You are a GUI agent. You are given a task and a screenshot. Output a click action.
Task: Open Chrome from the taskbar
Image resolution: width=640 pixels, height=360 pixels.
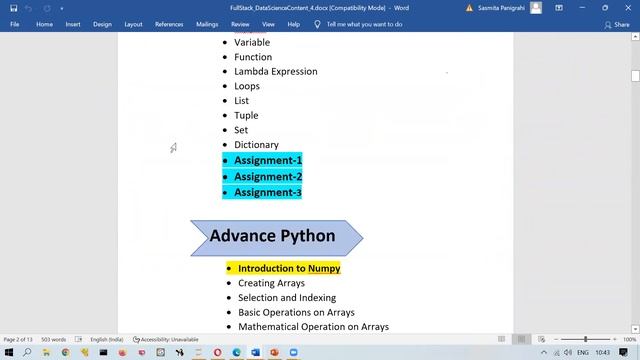tap(65, 352)
